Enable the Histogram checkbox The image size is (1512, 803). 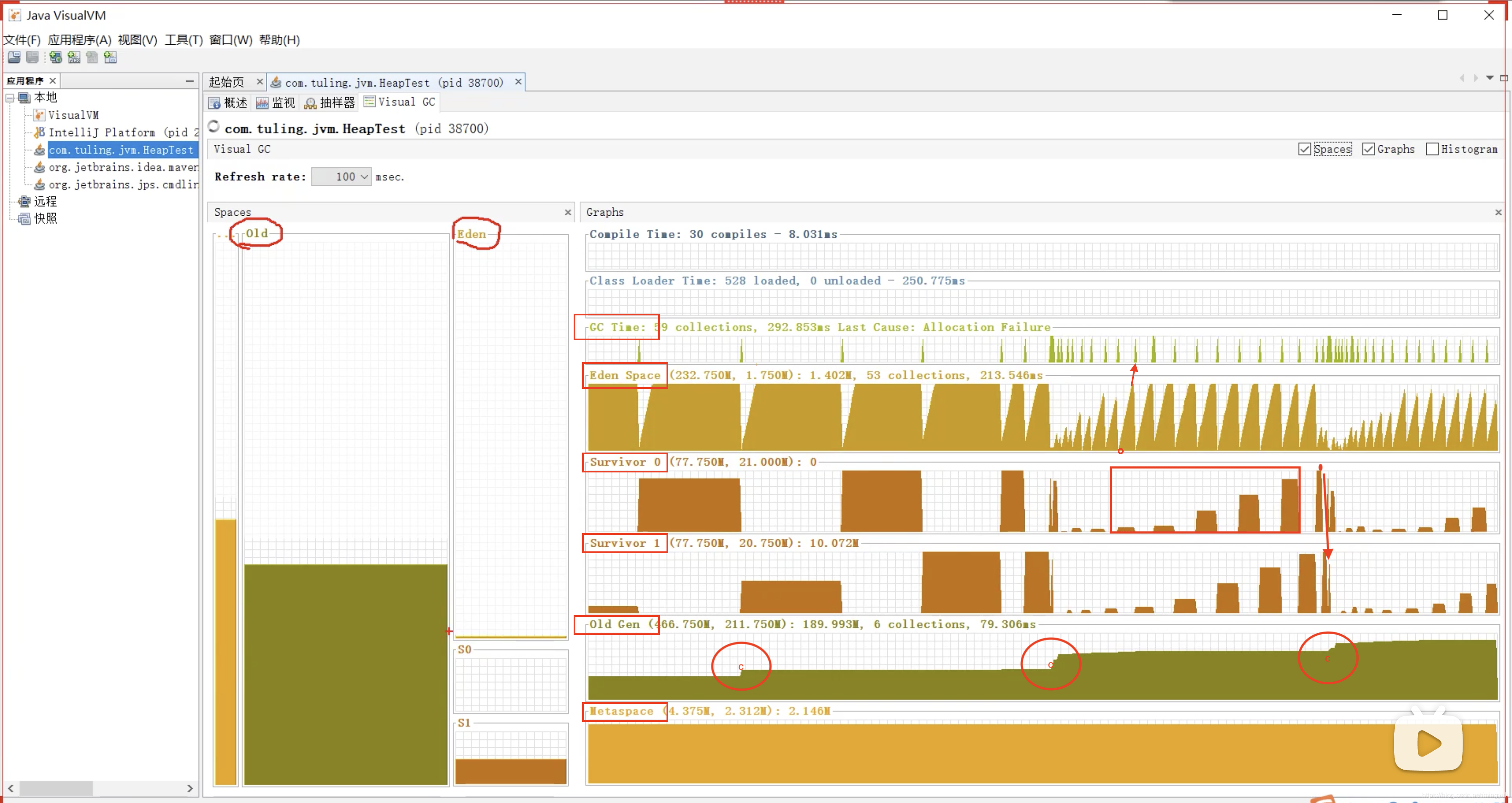pos(1432,149)
